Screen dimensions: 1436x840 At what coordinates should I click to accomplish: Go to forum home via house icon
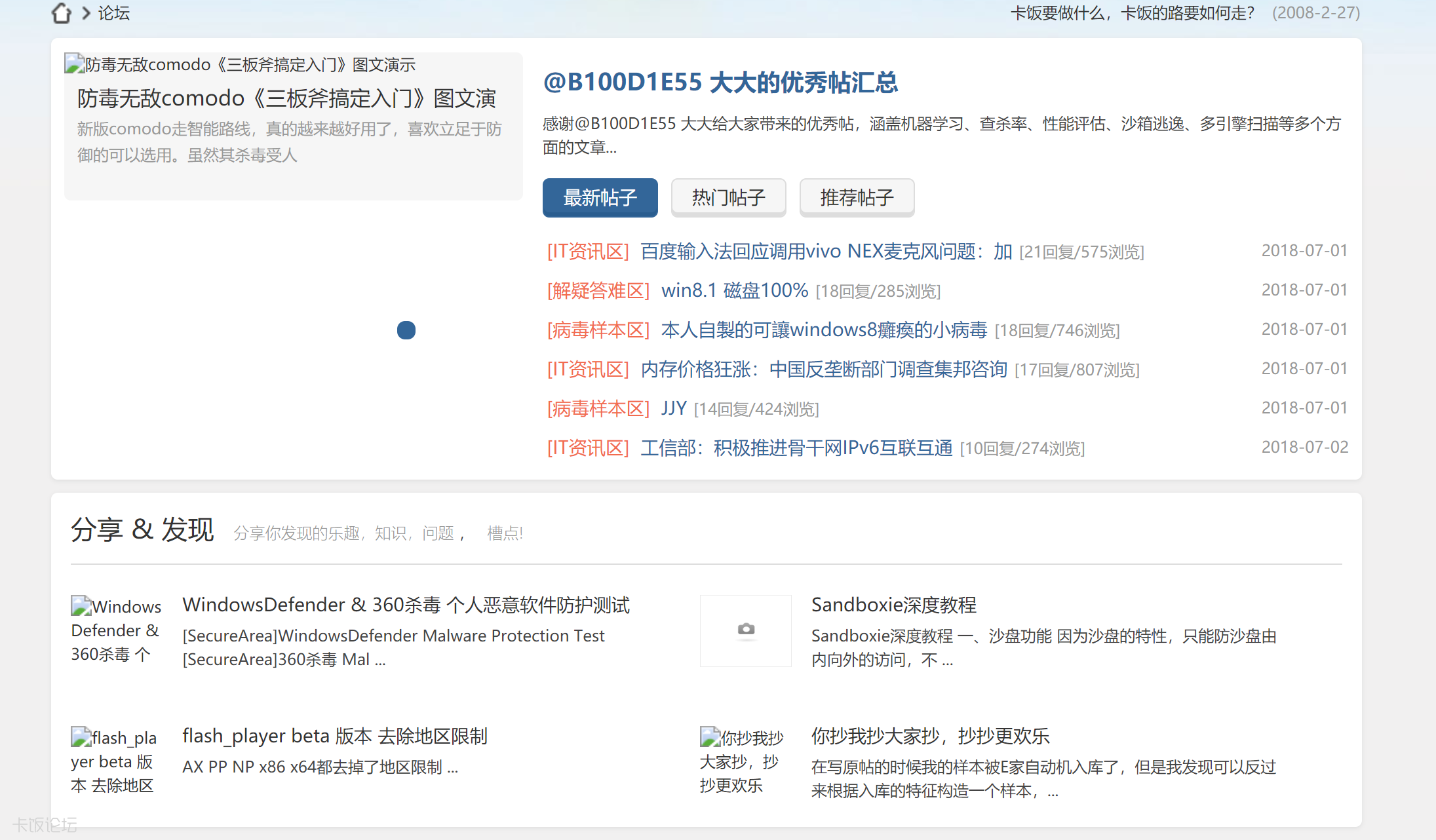(62, 13)
